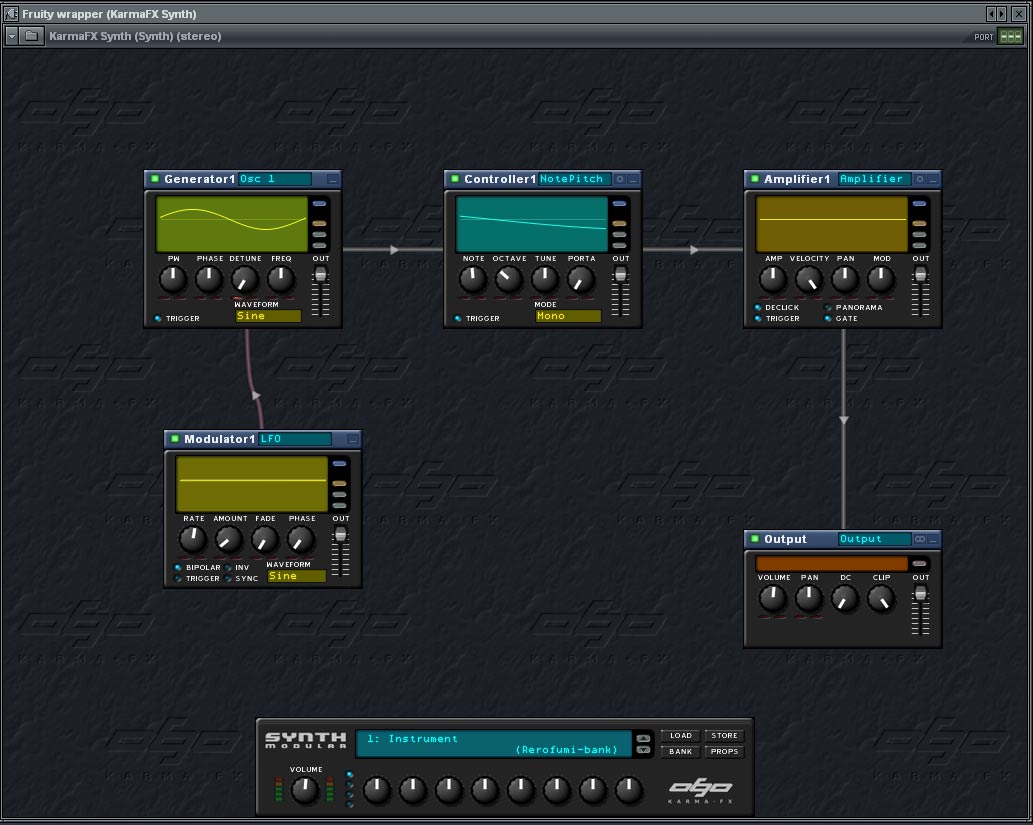Click Generator1 OUT fader
Screen dimensions: 1033x825
321,274
